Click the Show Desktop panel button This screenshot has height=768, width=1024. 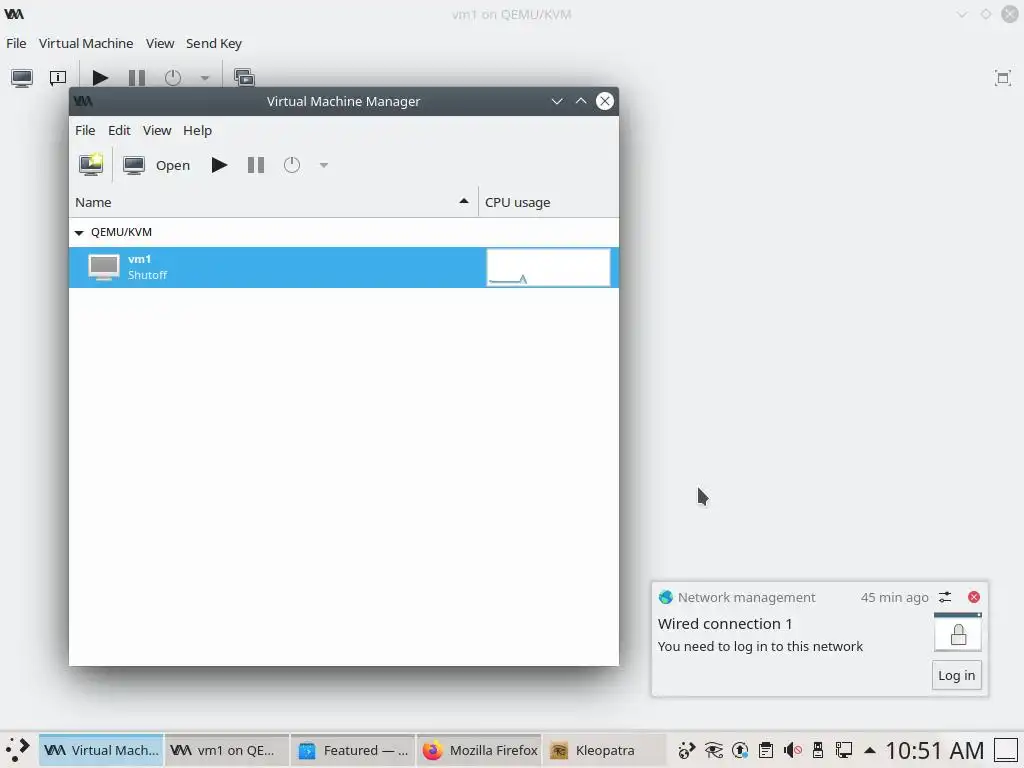point(1006,750)
